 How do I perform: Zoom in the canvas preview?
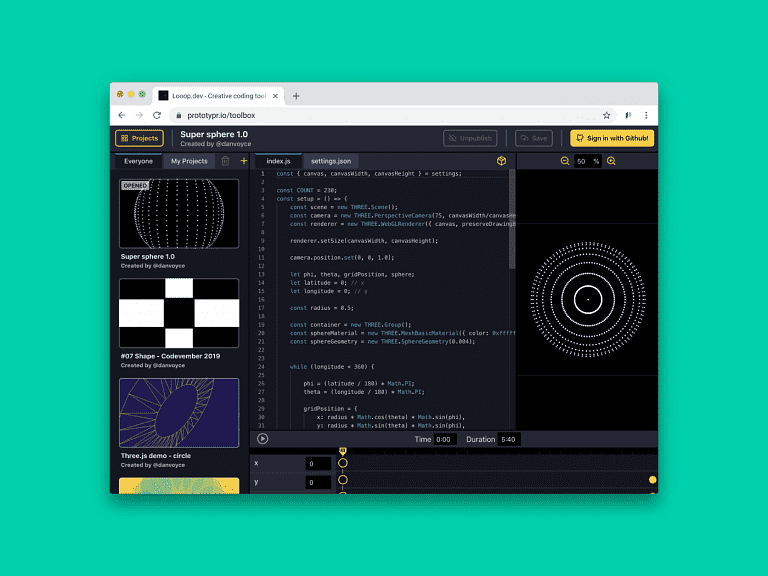coord(611,161)
